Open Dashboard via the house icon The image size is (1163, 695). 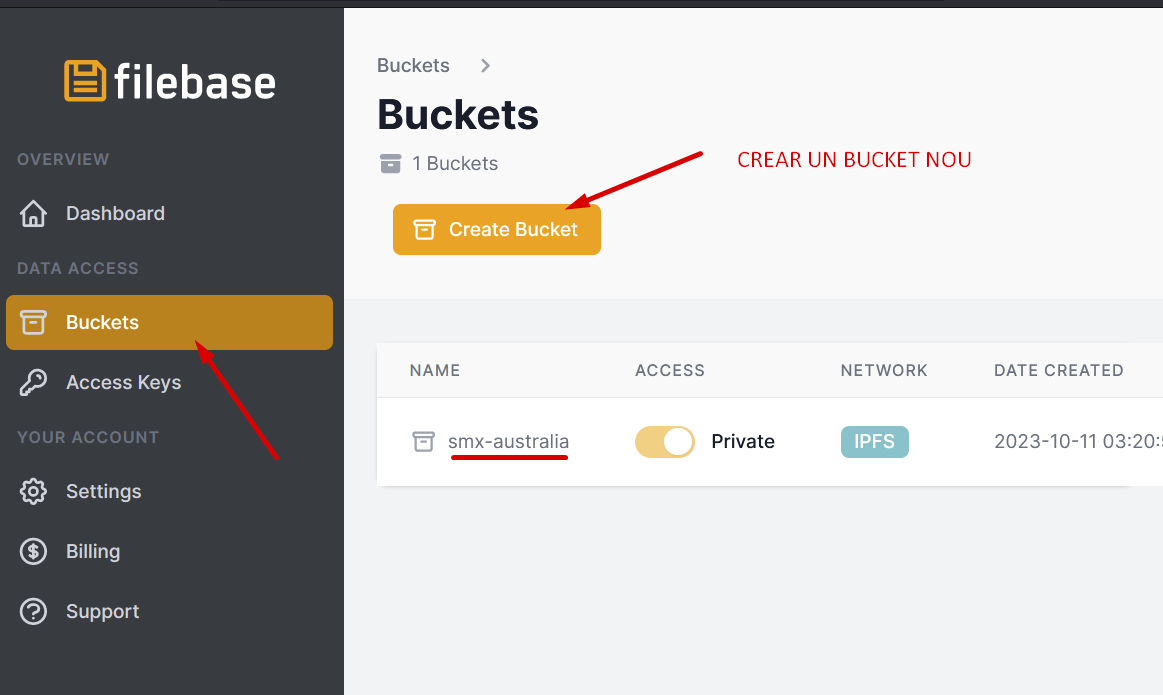(x=33, y=214)
